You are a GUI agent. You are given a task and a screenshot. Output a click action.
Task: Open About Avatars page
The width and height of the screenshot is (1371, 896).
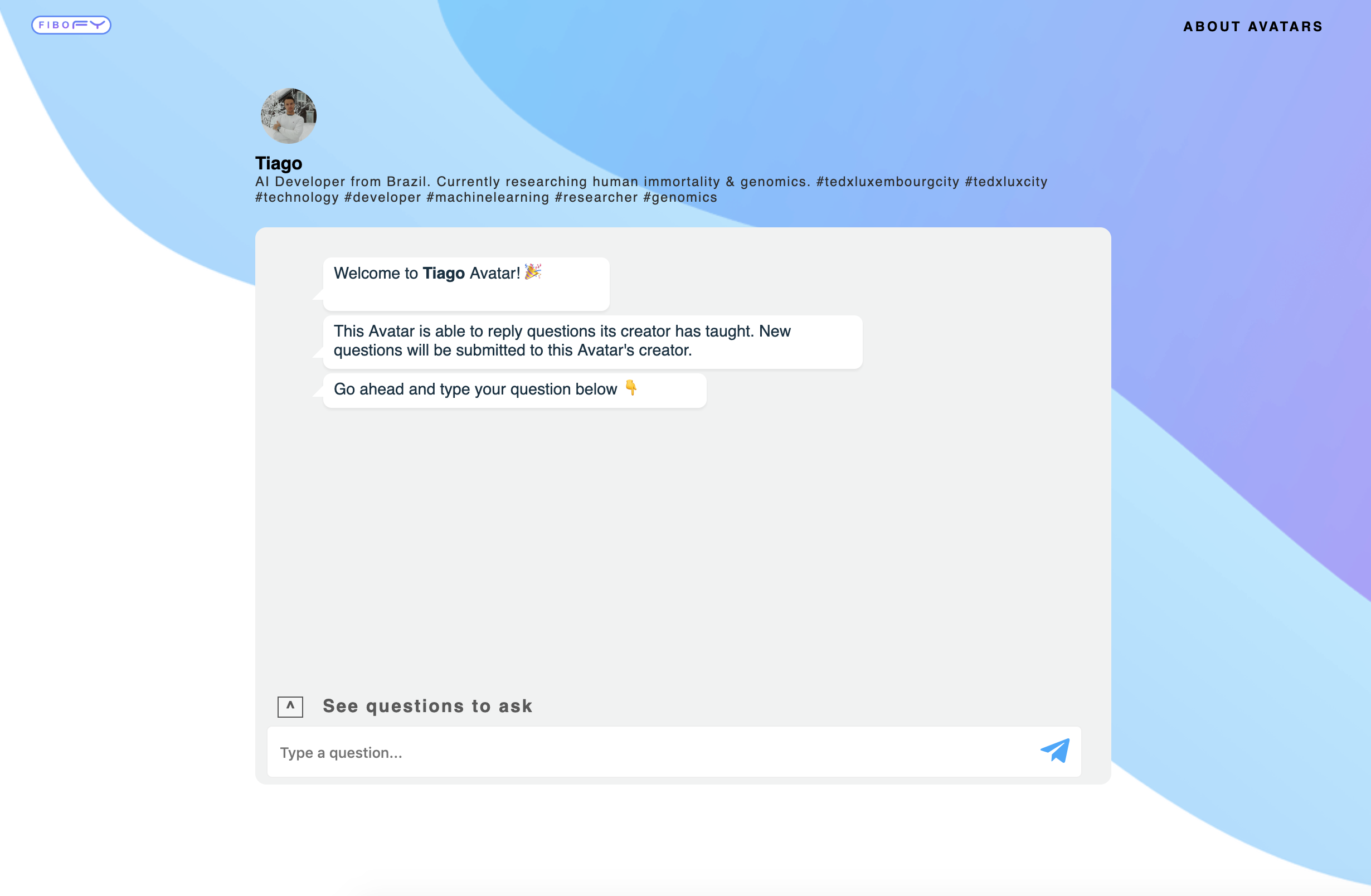click(x=1253, y=27)
